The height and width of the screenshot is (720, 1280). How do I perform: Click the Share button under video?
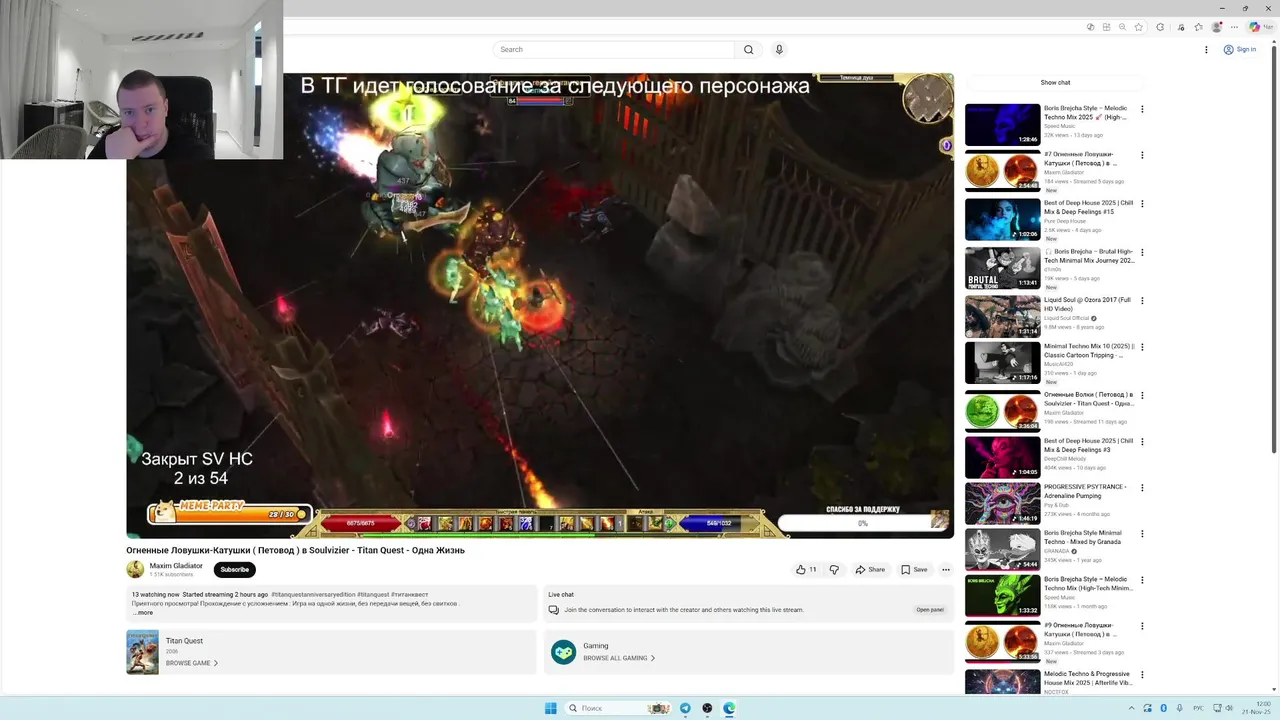(870, 569)
